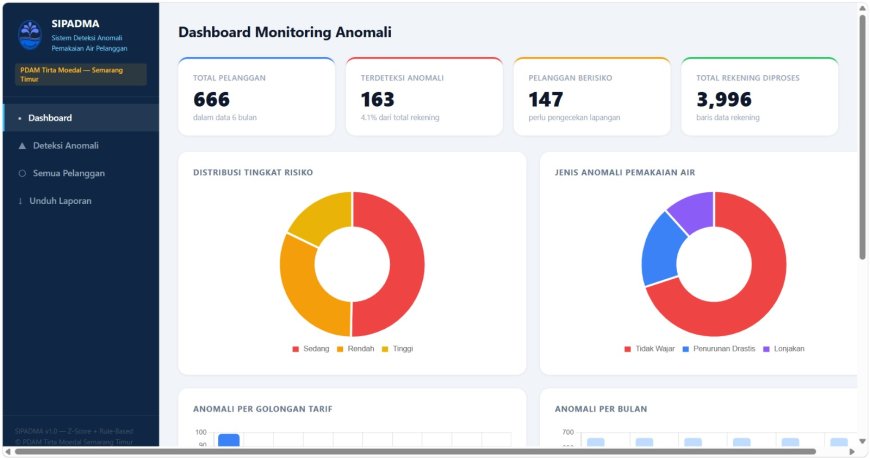Click the scroll left arrow

tap(8, 452)
